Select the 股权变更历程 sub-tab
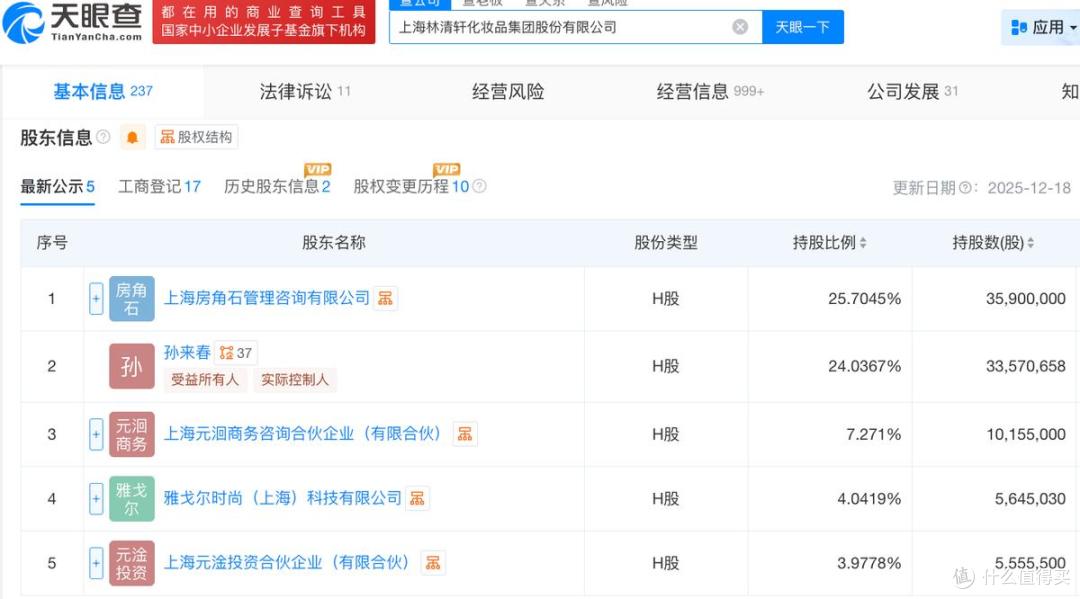This screenshot has width=1080, height=599. 411,187
